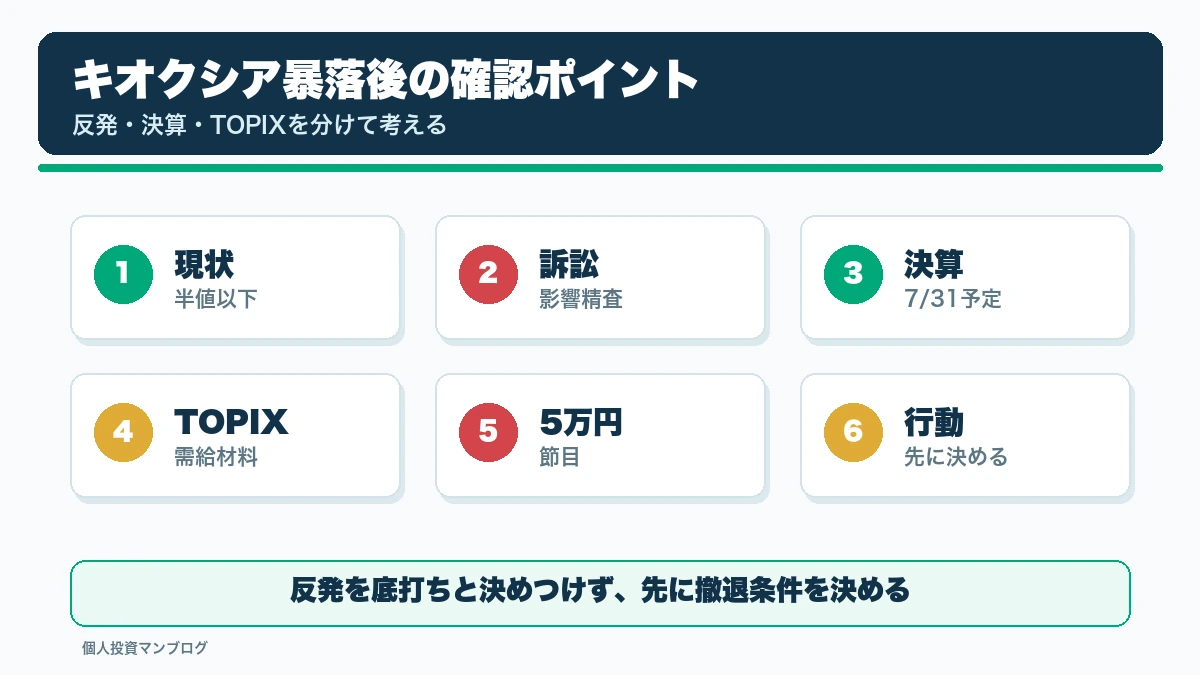Open the TOPIX card
The width and height of the screenshot is (1200, 675).
(x=235, y=435)
